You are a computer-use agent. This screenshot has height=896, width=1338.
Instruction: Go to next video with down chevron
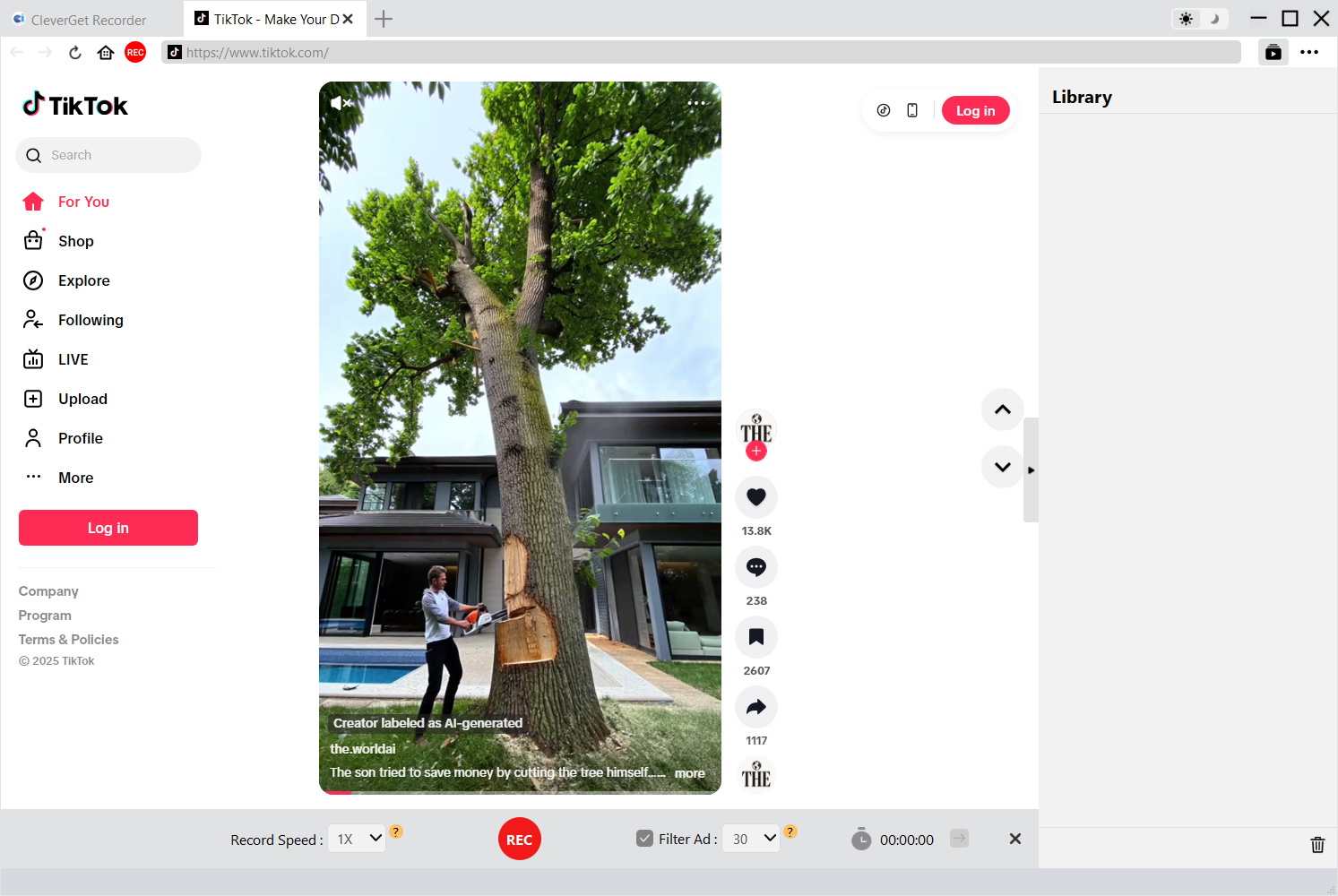coord(1003,467)
